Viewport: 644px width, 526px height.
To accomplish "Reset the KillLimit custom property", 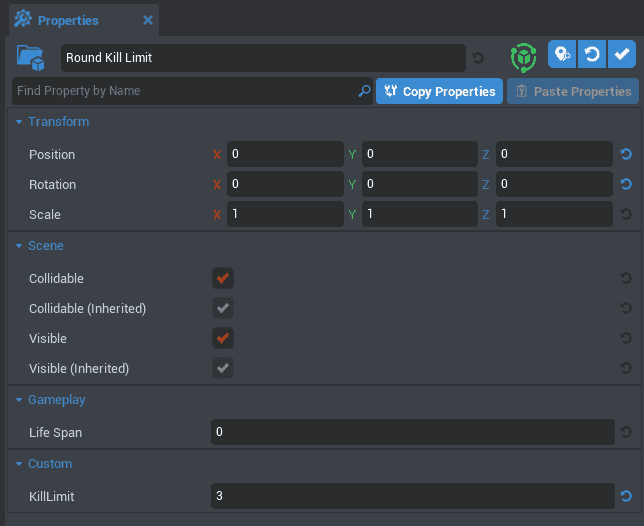I will 626,496.
